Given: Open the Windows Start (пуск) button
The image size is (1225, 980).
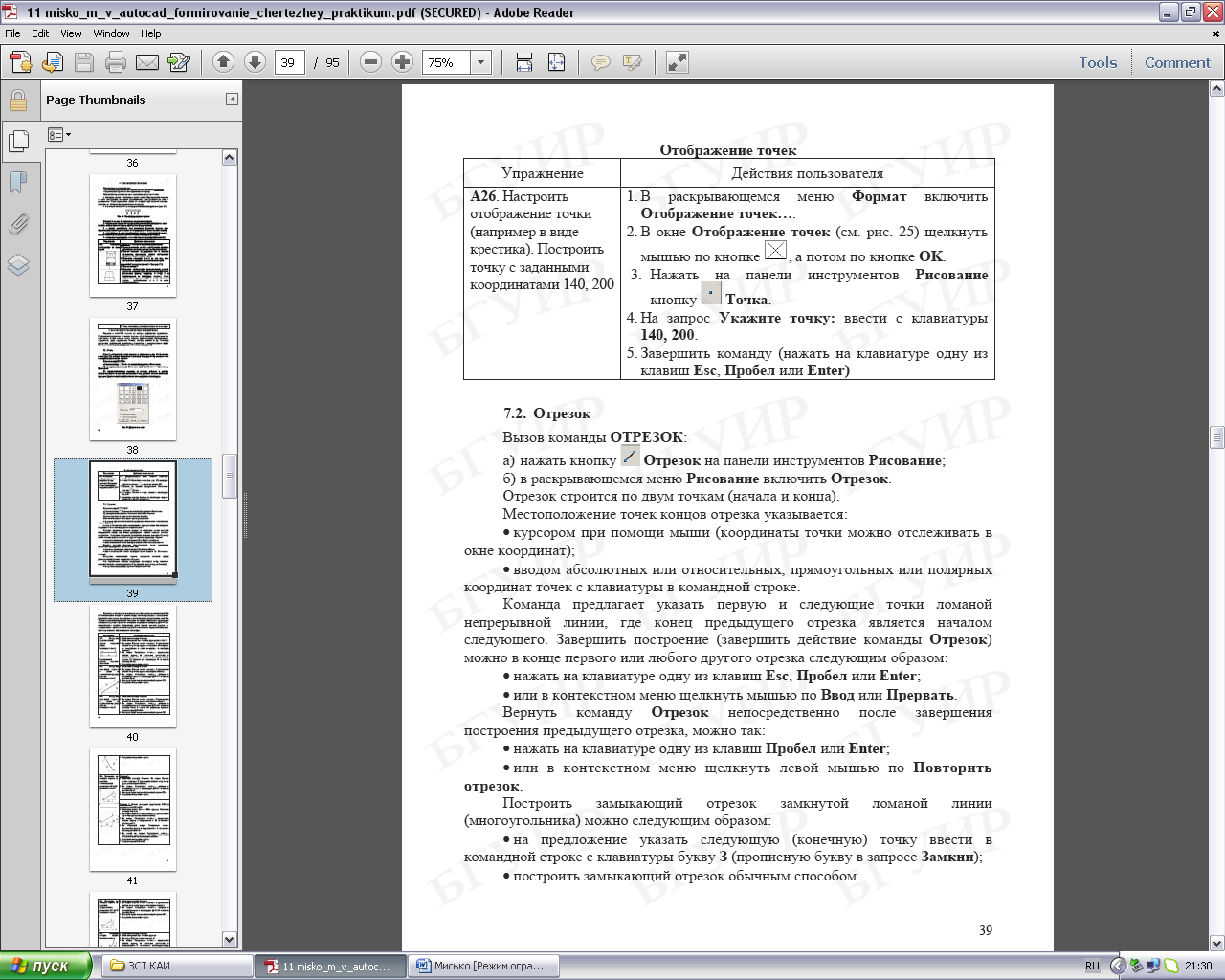Looking at the screenshot, I should tap(46, 966).
